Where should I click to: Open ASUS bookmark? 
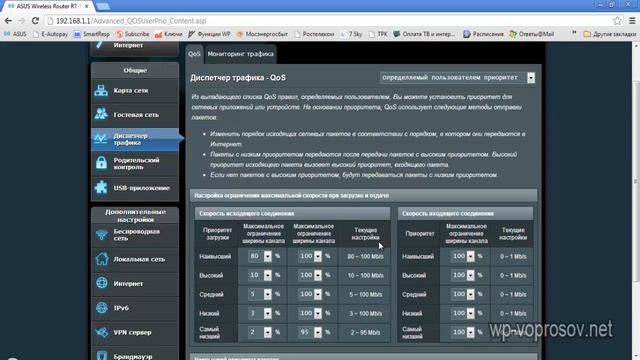pos(15,34)
